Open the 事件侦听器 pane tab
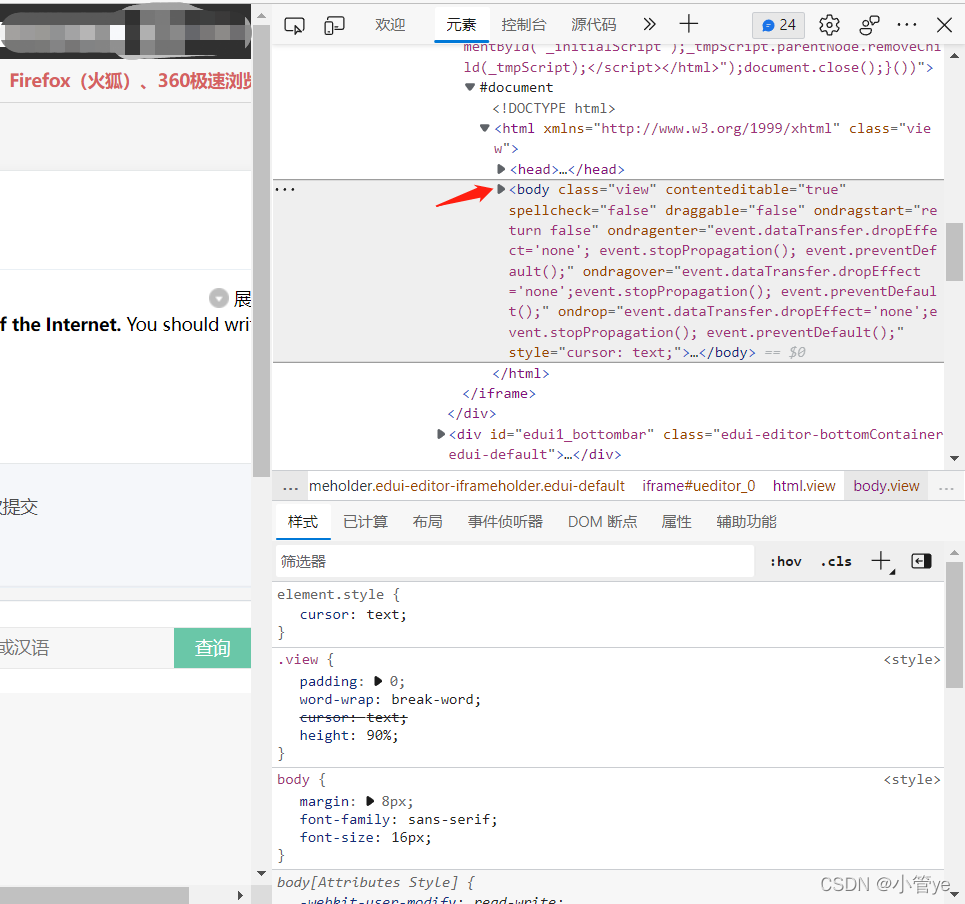965x904 pixels. pyautogui.click(x=505, y=522)
